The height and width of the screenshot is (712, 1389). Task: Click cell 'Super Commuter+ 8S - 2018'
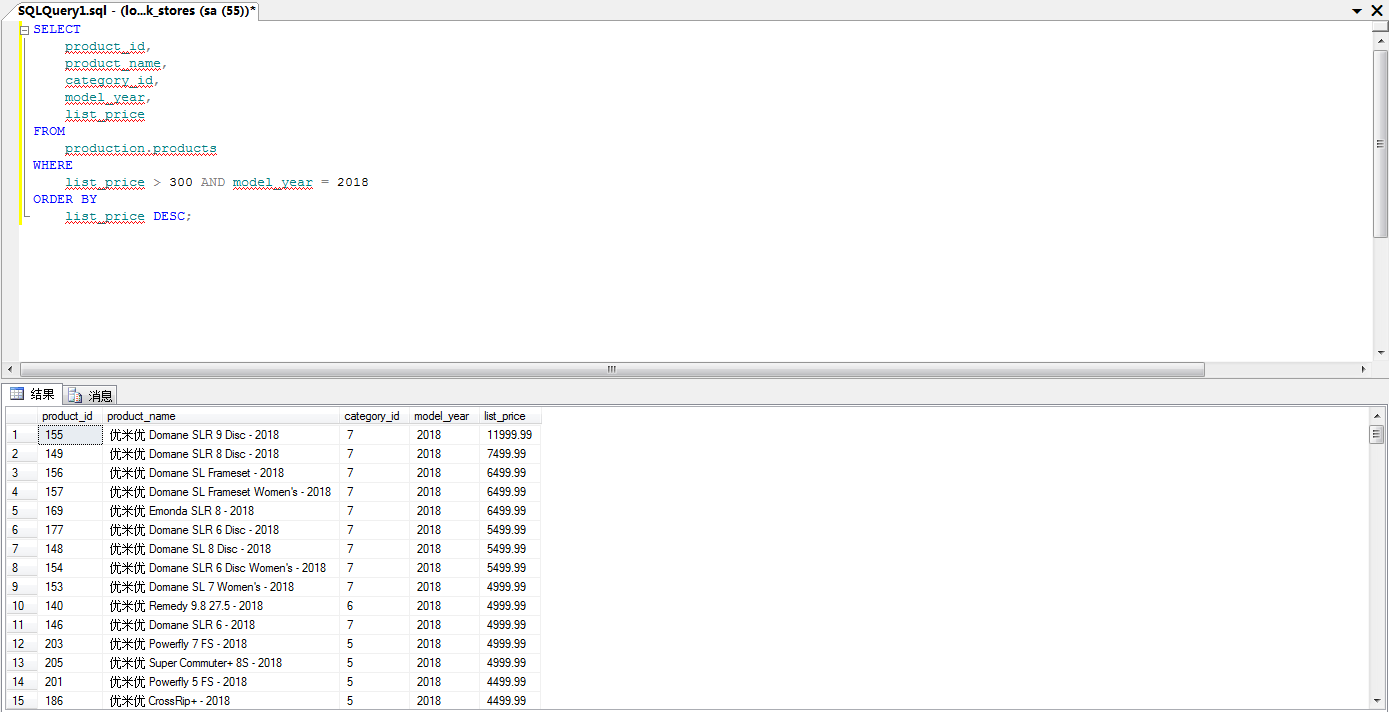click(x=222, y=663)
